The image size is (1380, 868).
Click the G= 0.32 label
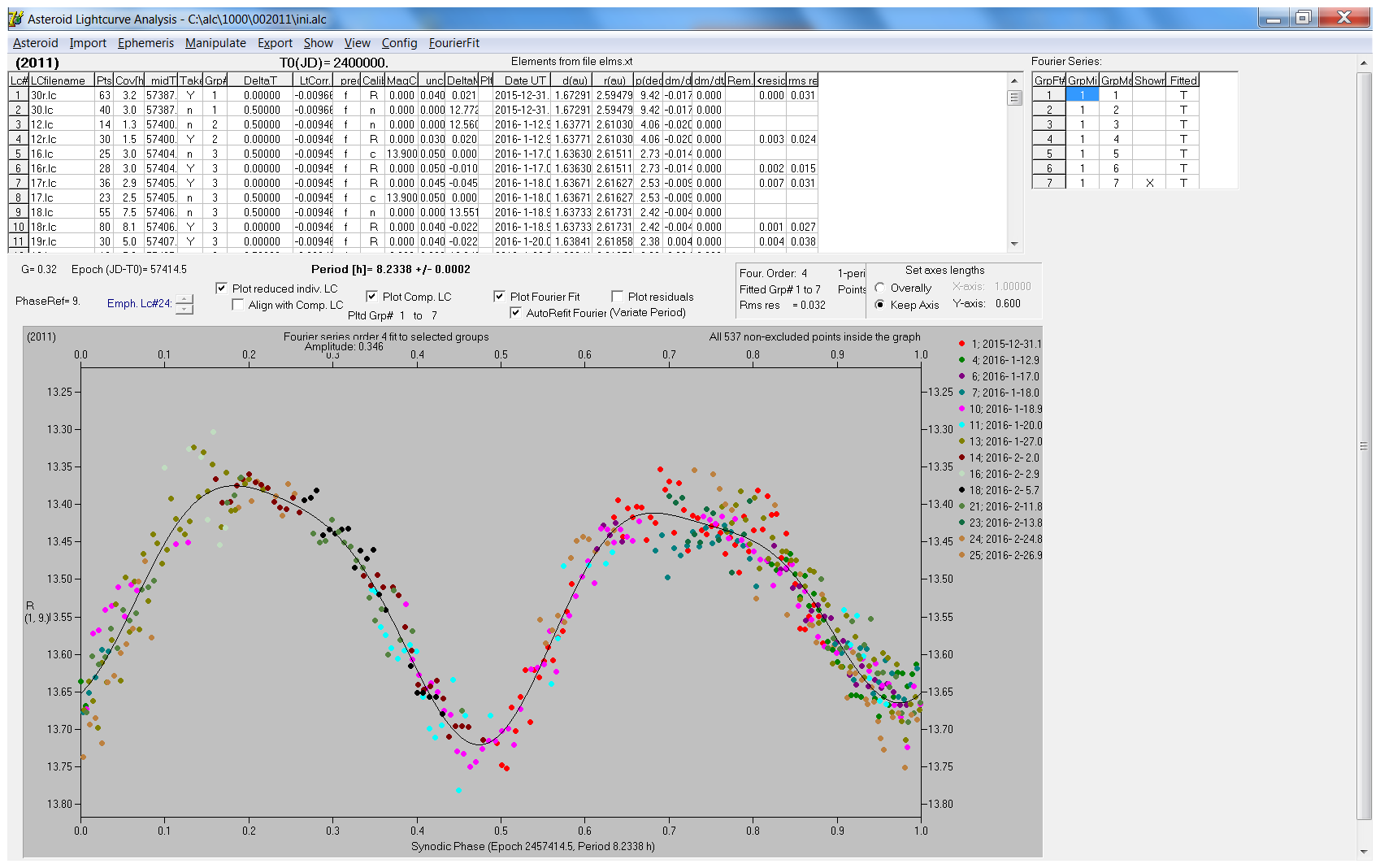coord(39,269)
